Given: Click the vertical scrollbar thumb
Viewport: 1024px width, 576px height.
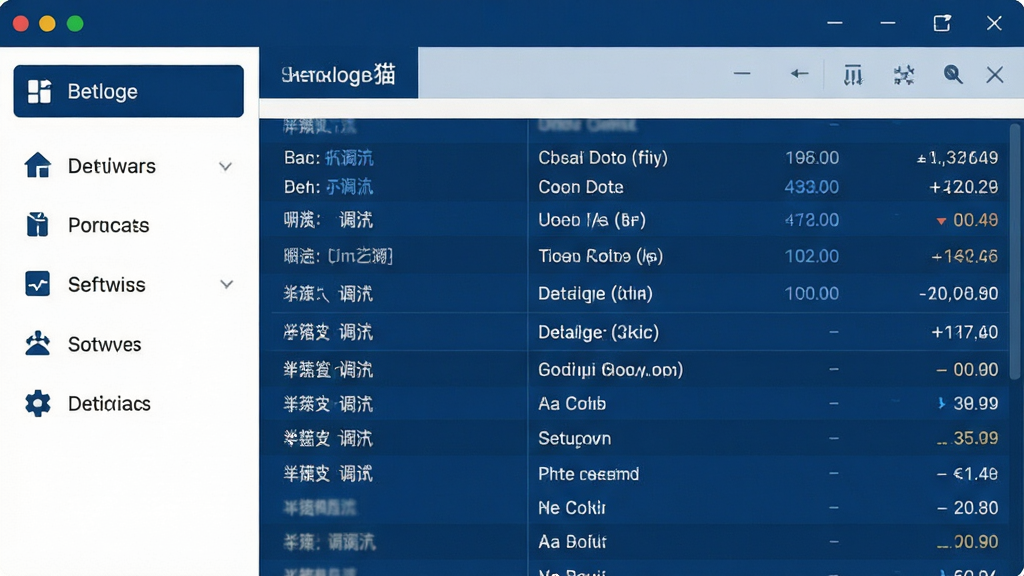Looking at the screenshot, I should click(1014, 251).
